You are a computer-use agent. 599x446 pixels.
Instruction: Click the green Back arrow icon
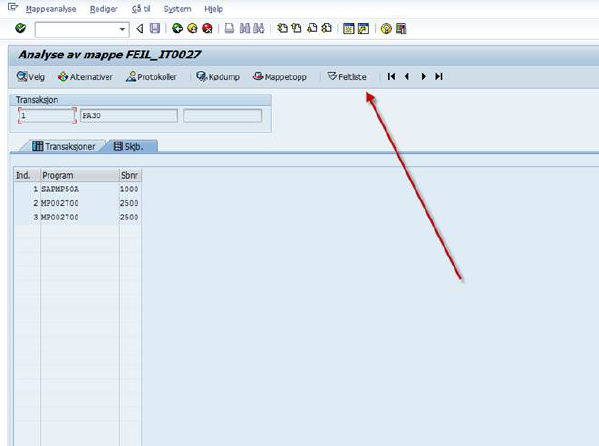coord(177,28)
